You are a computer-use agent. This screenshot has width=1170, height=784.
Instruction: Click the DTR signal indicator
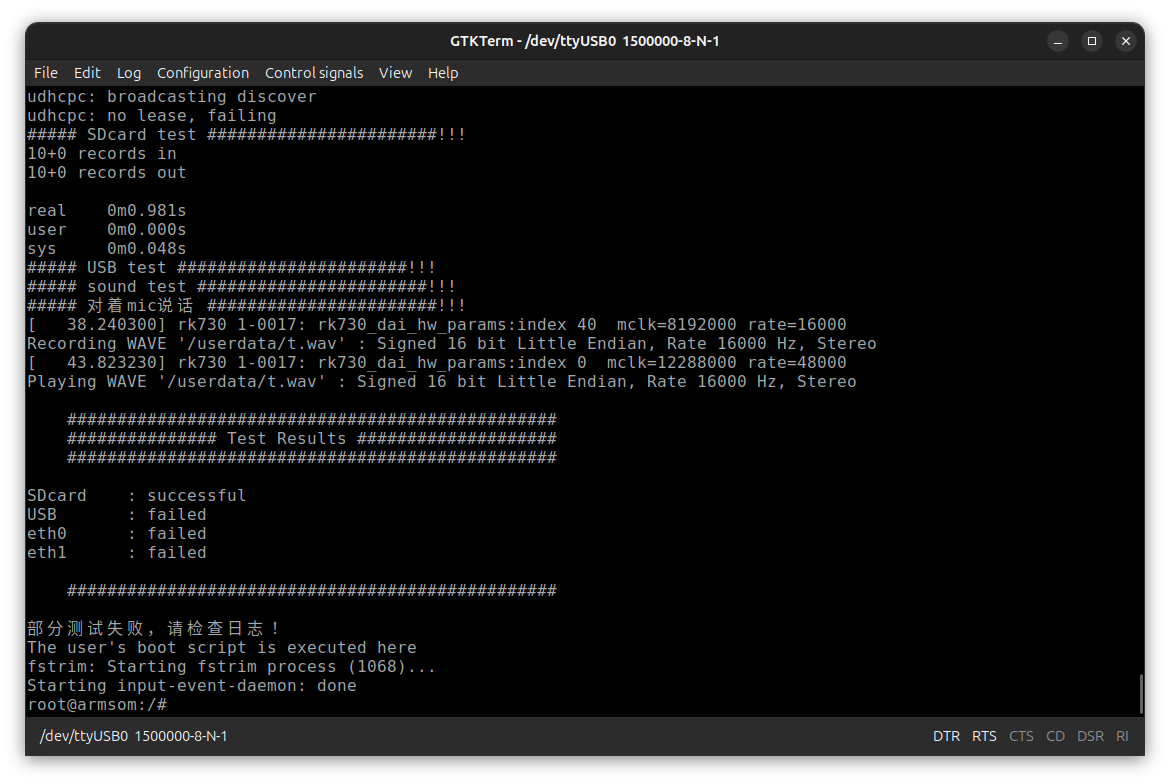click(946, 736)
